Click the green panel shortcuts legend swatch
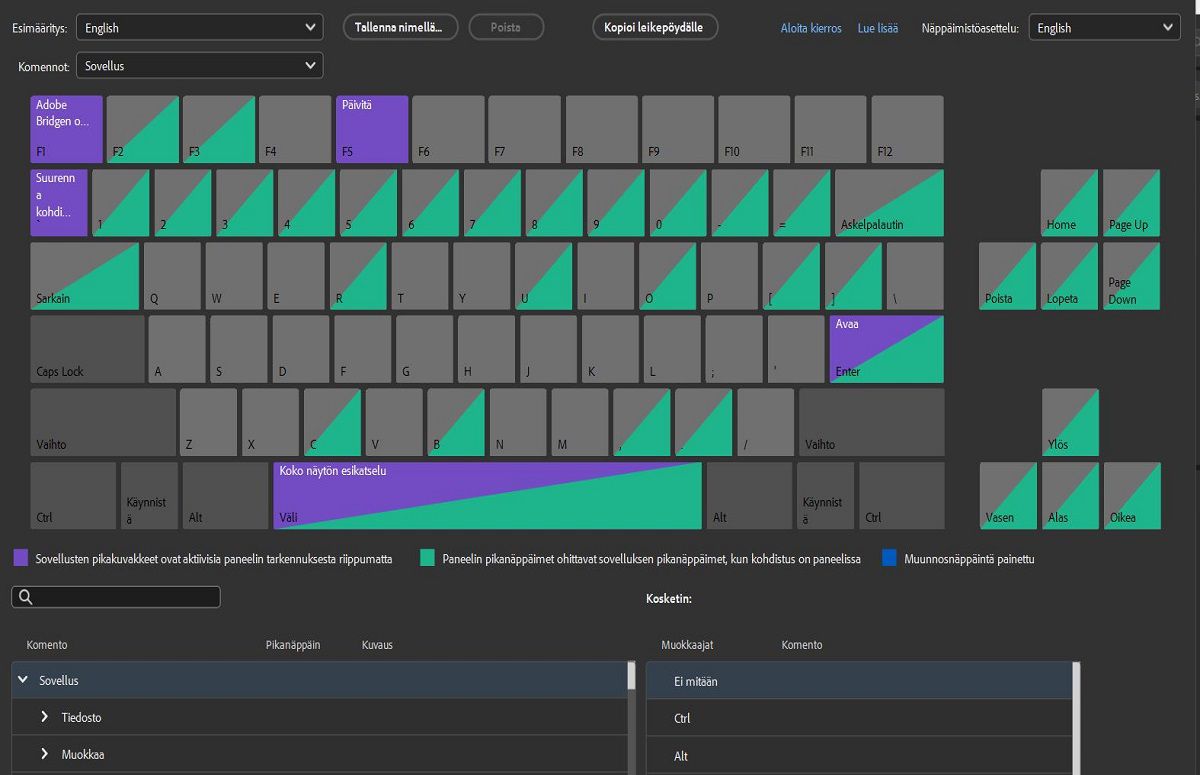 (x=428, y=558)
